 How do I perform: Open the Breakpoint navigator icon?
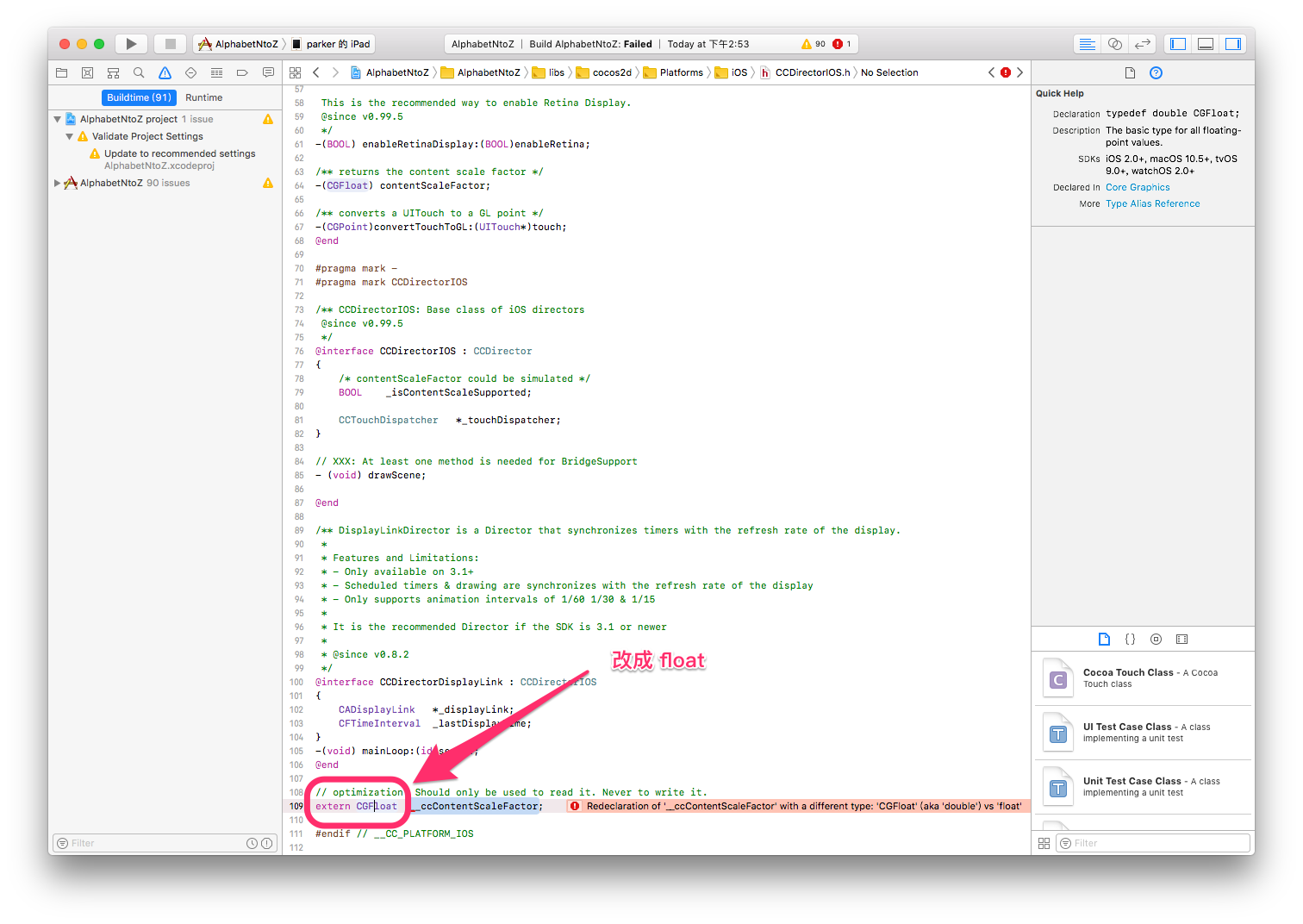point(242,73)
